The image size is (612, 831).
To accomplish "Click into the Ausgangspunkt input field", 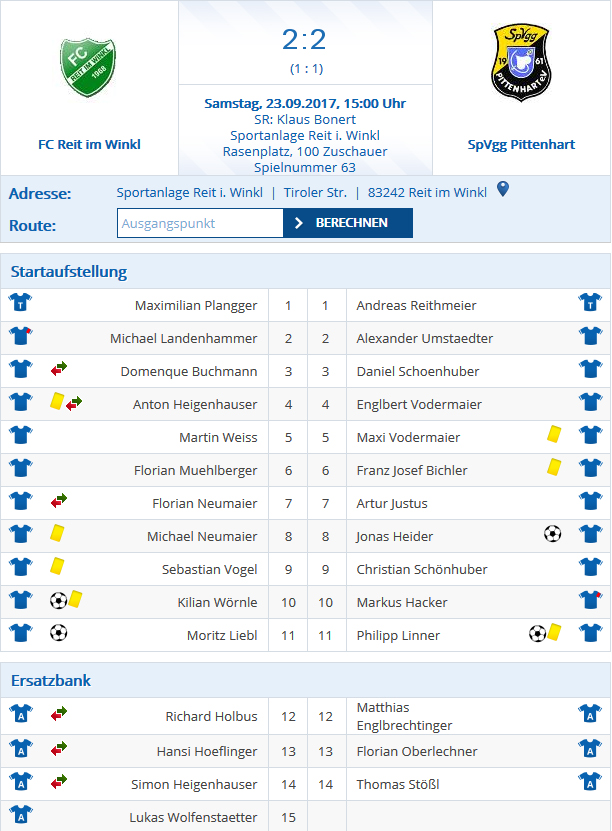I will [200, 223].
